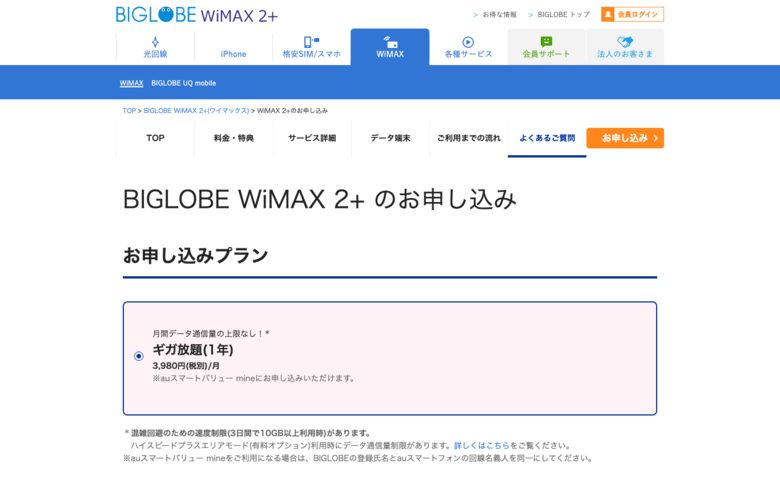Open the 各種サービス navigation tab
780x480 pixels.
[x=468, y=47]
